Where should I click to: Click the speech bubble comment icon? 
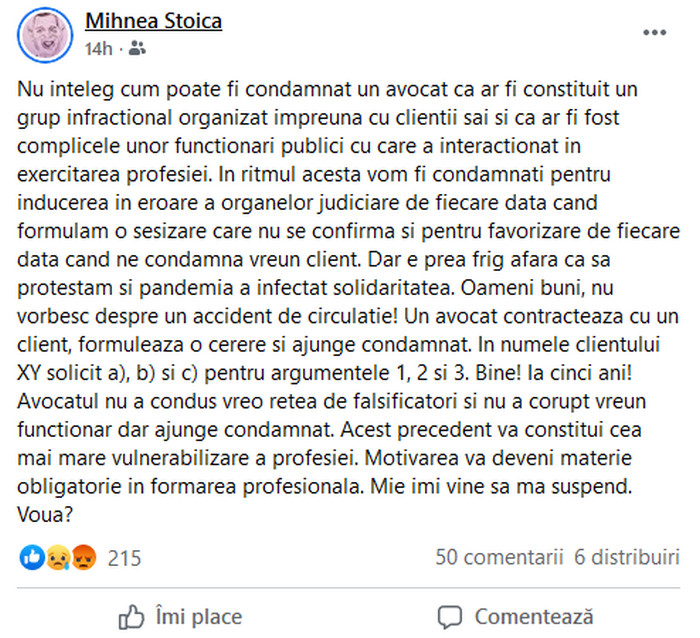pyautogui.click(x=449, y=617)
